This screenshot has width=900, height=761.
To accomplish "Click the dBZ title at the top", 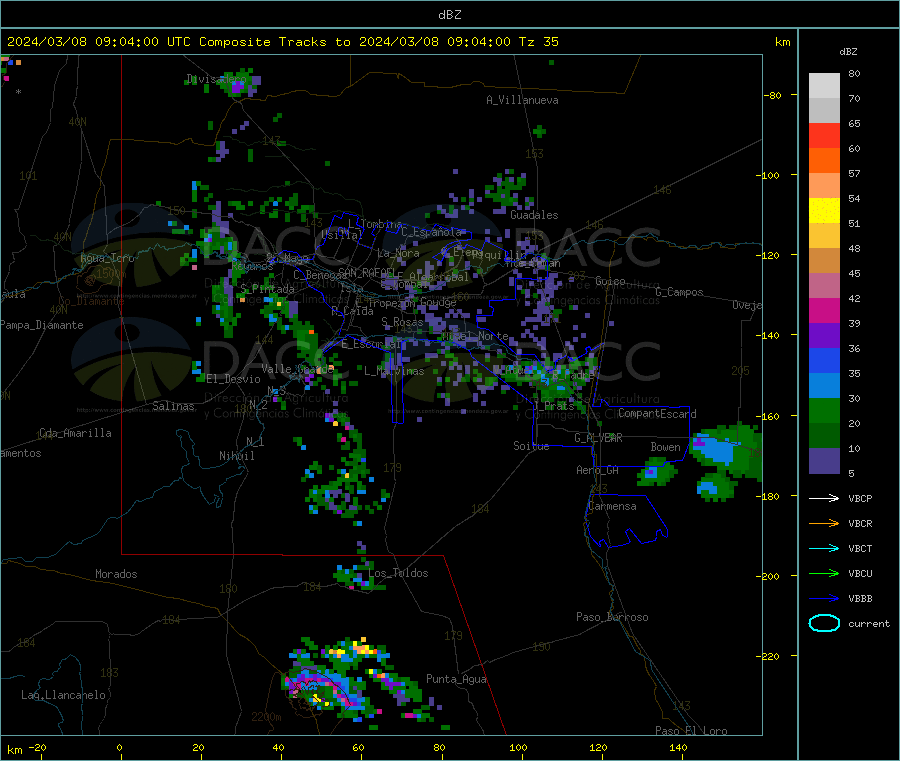I will coord(449,15).
